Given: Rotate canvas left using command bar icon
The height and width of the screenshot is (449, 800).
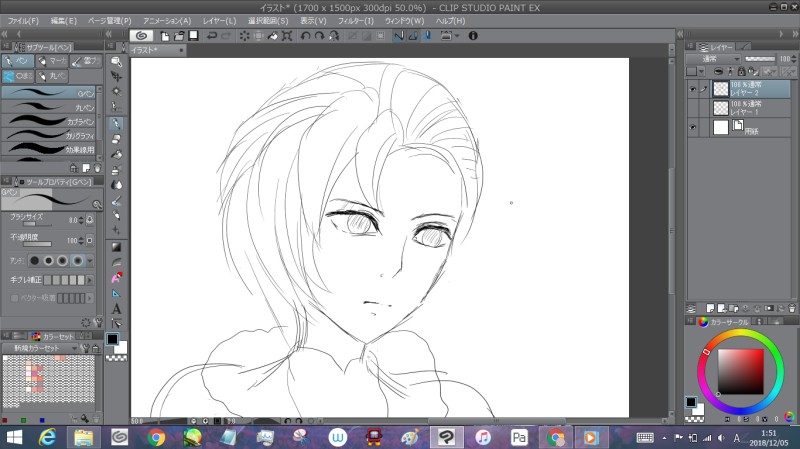Looking at the screenshot, I should (x=305, y=36).
